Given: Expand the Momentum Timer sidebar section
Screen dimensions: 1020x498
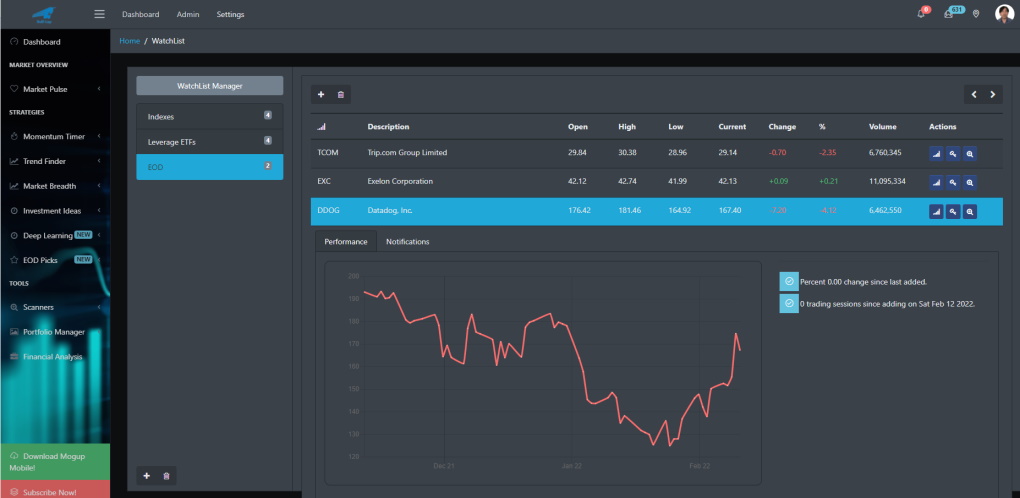Looking at the screenshot, I should [55, 137].
